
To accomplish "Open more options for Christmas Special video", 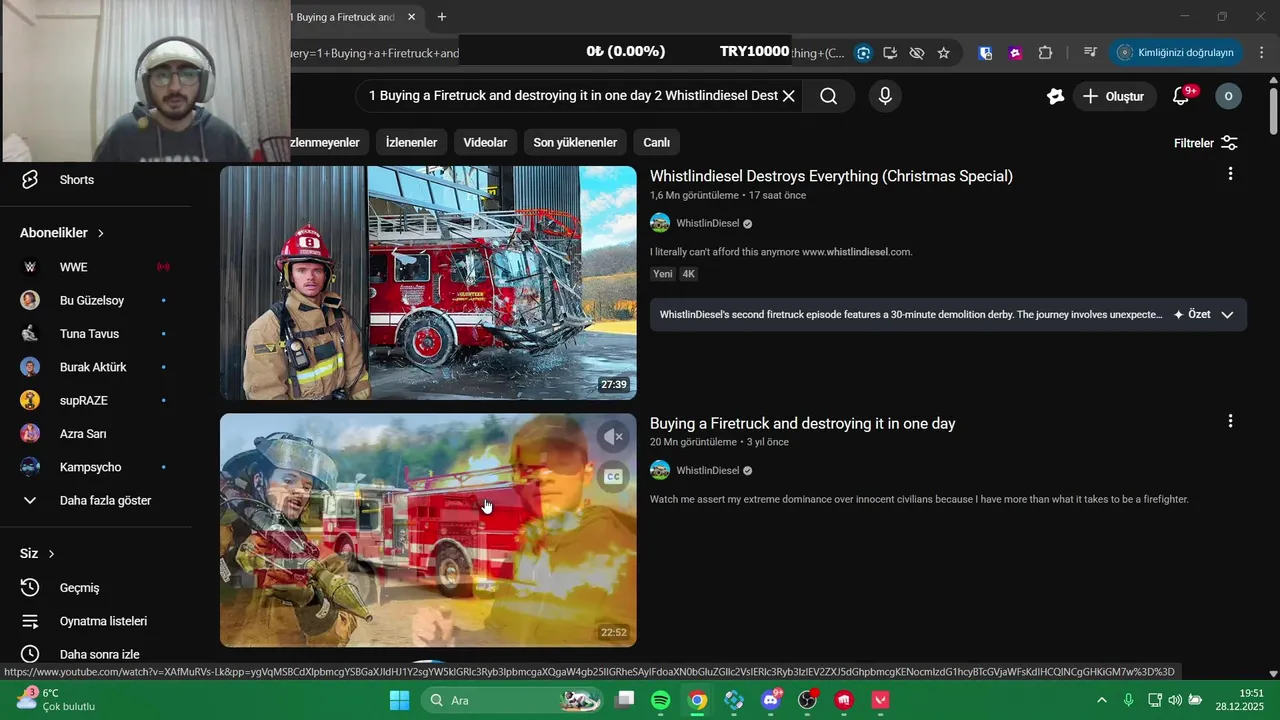I will pos(1230,174).
